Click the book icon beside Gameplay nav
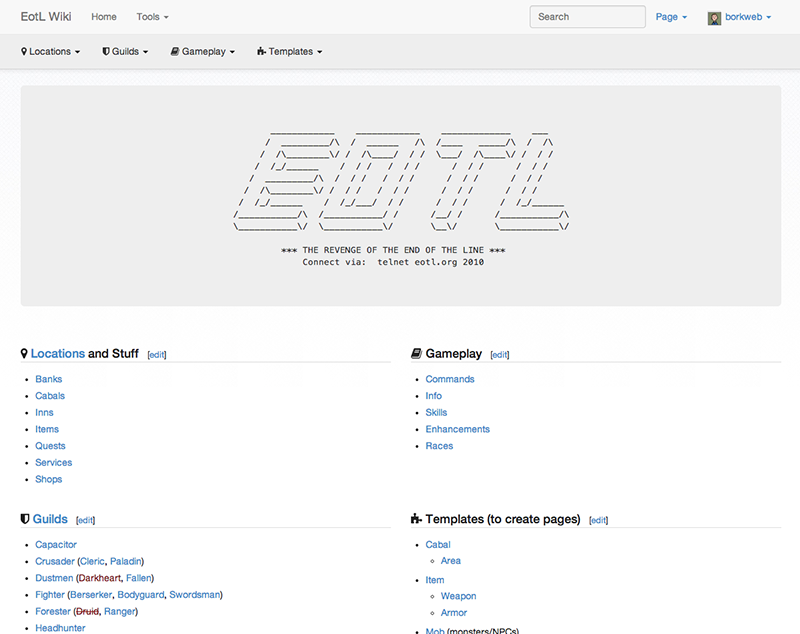The image size is (800, 634). [175, 52]
